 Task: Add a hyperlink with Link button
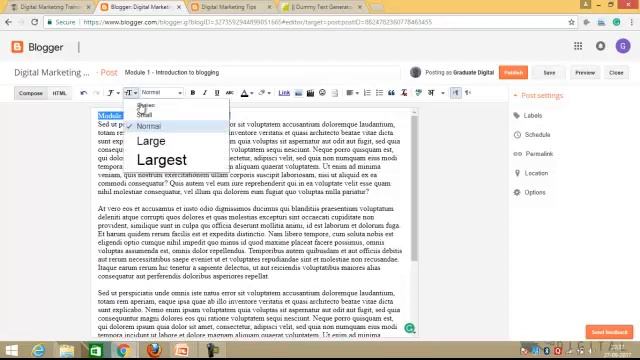[x=284, y=93]
